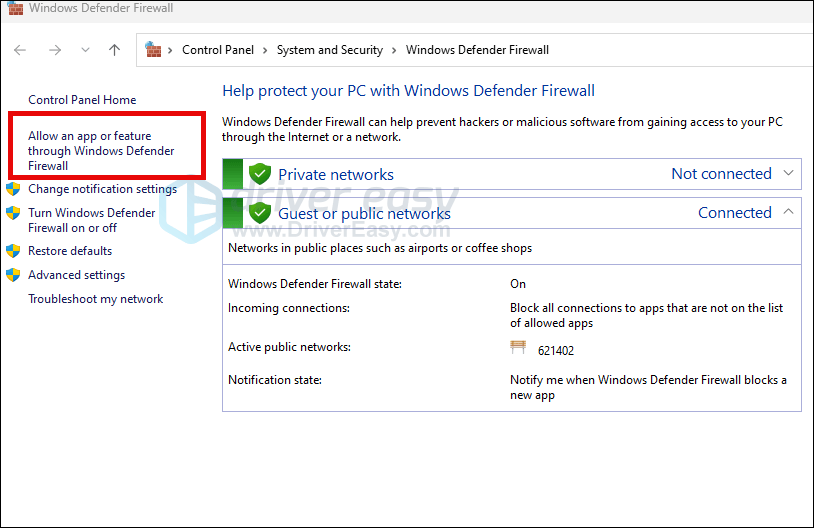Click the green shield beside Private networks
Image resolution: width=814 pixels, height=528 pixels.
click(260, 174)
